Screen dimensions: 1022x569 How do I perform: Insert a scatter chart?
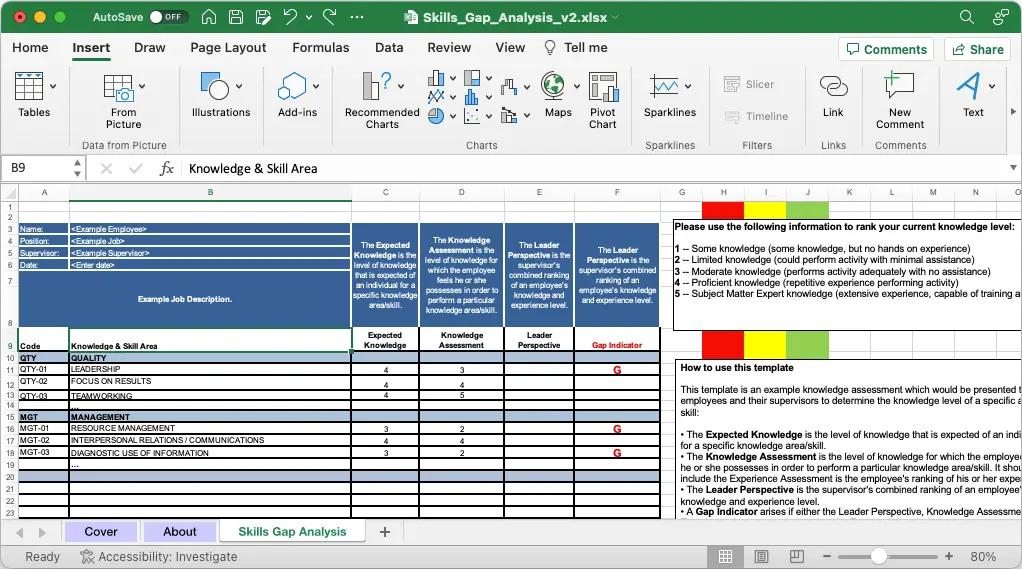[472, 116]
